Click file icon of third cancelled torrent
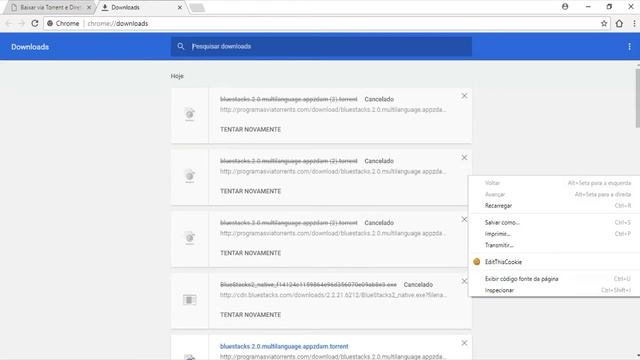Screen dimensions: 640x360 click(189, 238)
